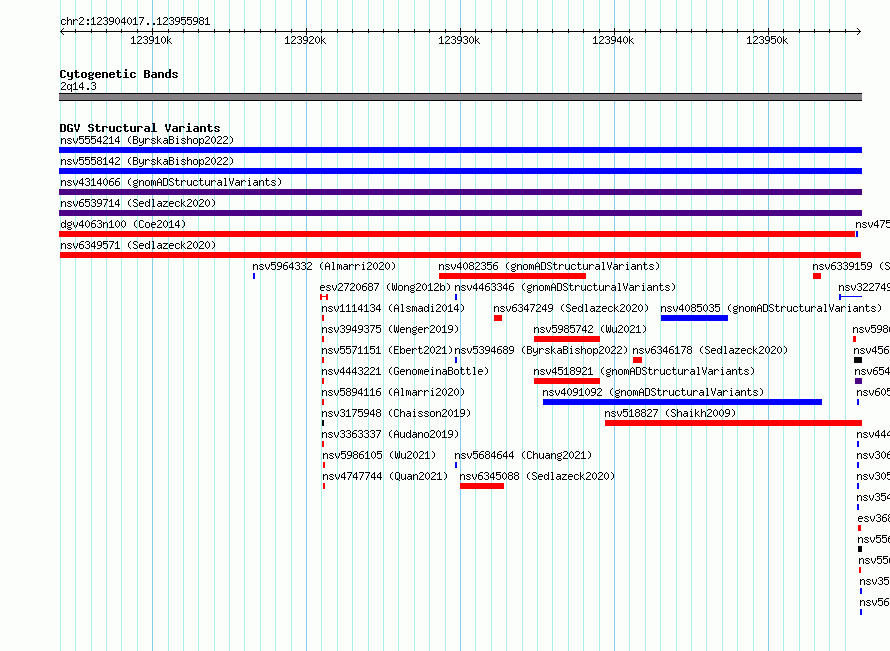
Task: Click the nsv4518921 gnomAD variant label
Action: 644,371
